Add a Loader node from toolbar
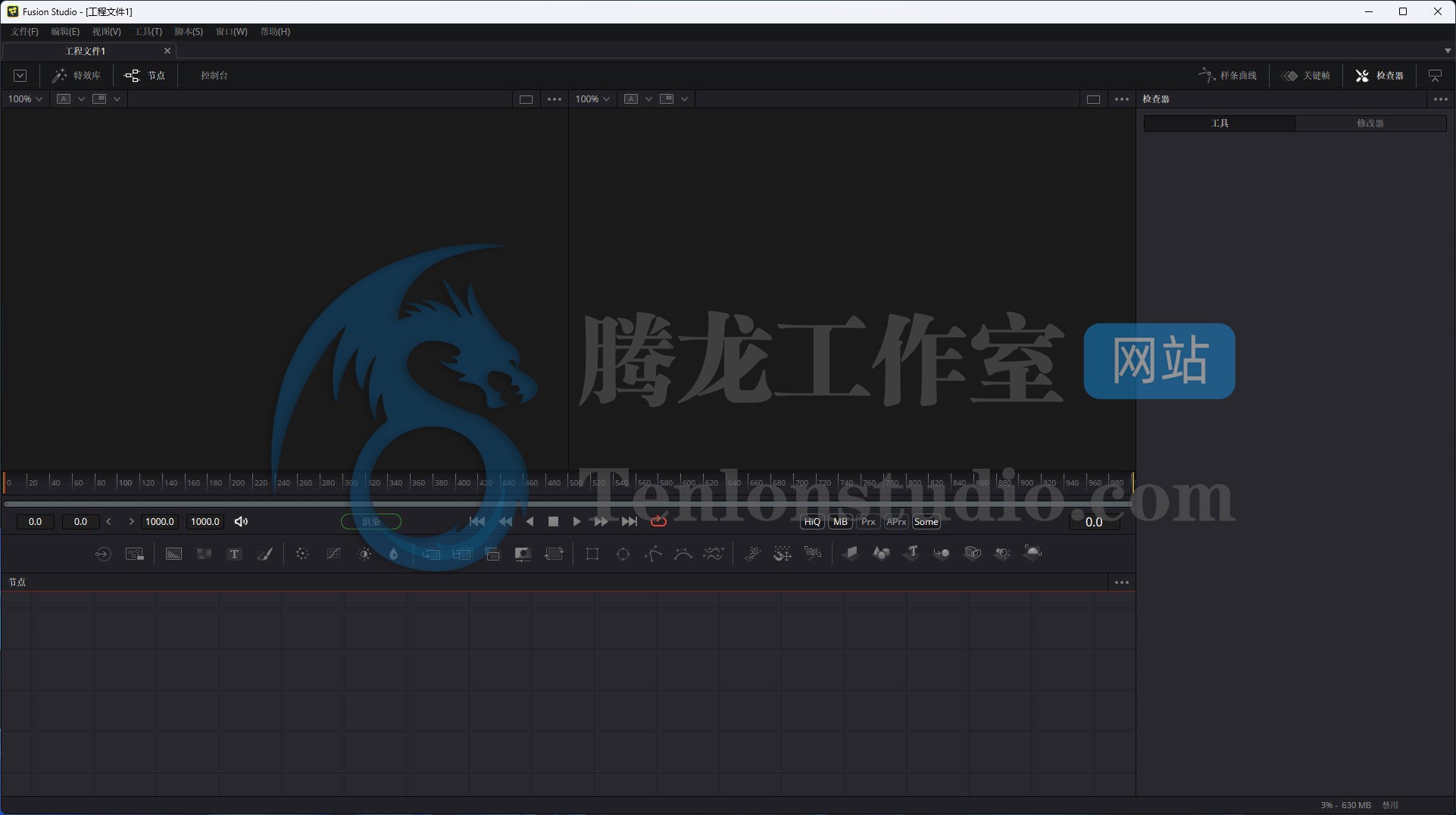Screen dimensions: 1456x815 click(x=103, y=554)
